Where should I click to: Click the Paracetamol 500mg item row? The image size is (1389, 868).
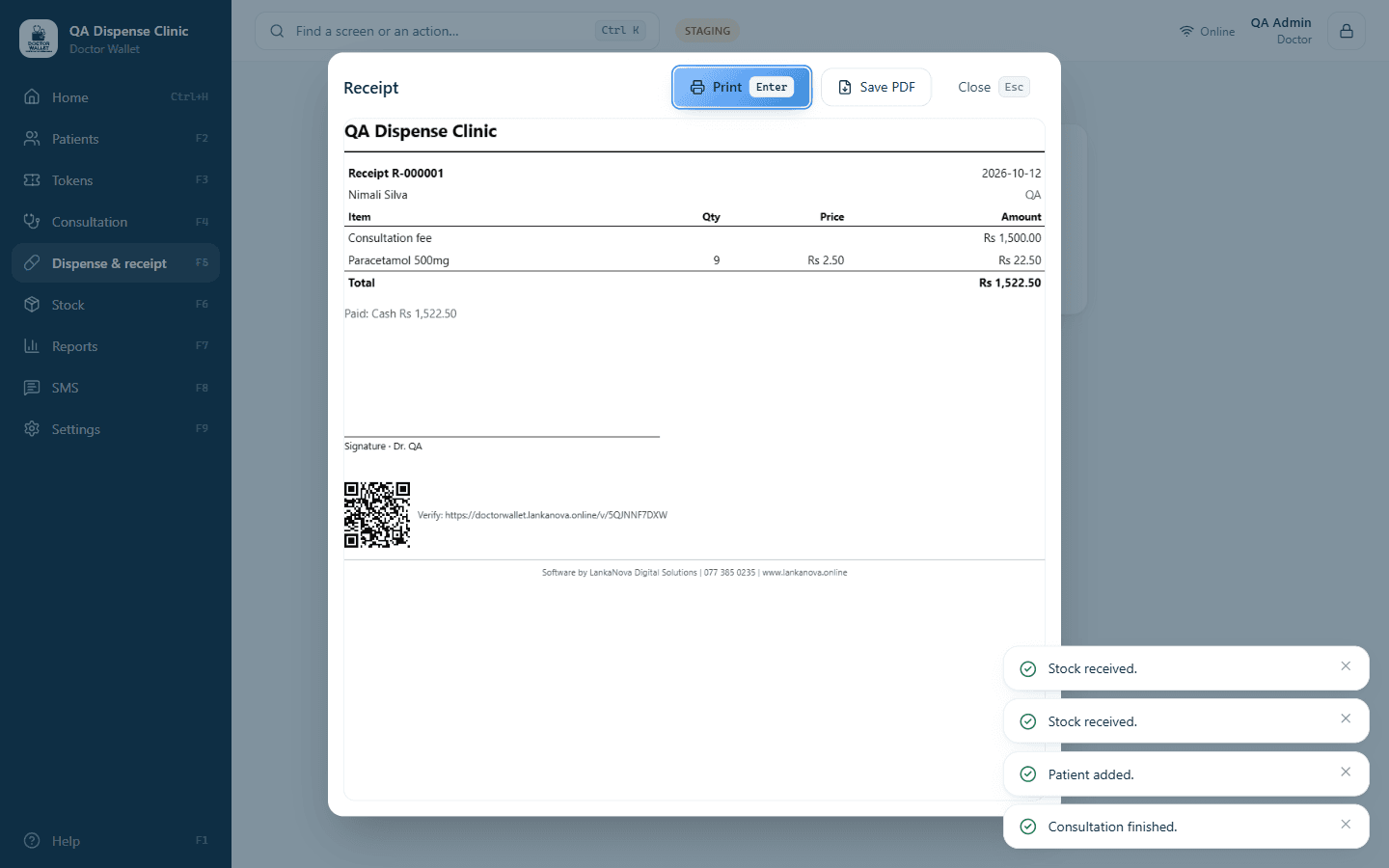pyautogui.click(x=694, y=260)
